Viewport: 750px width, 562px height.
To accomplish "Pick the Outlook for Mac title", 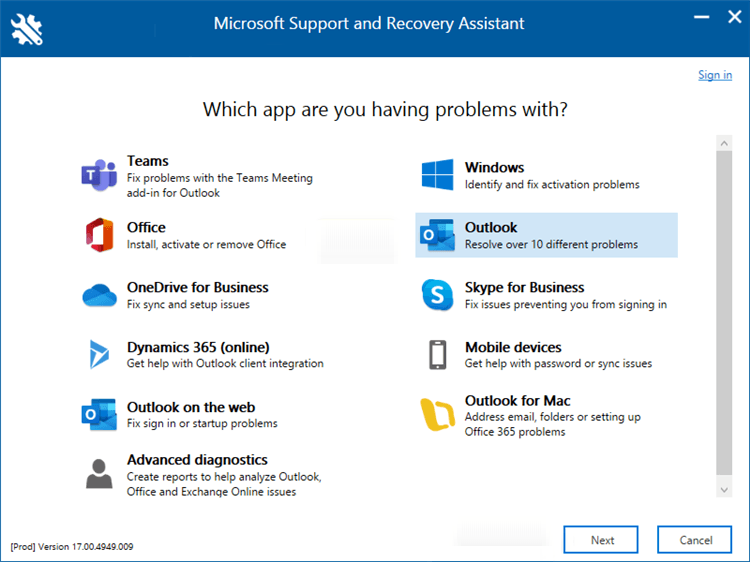I will pyautogui.click(x=518, y=400).
